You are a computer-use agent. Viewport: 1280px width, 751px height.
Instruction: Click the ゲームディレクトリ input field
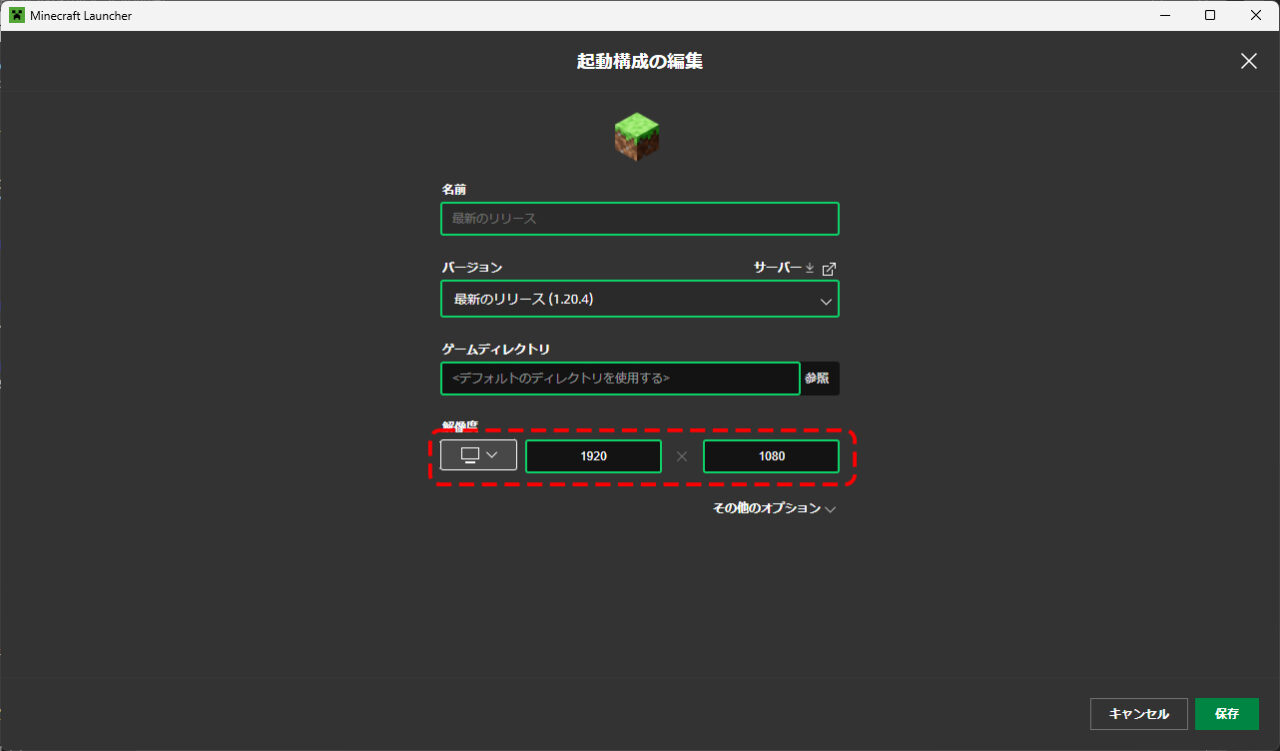click(x=619, y=378)
